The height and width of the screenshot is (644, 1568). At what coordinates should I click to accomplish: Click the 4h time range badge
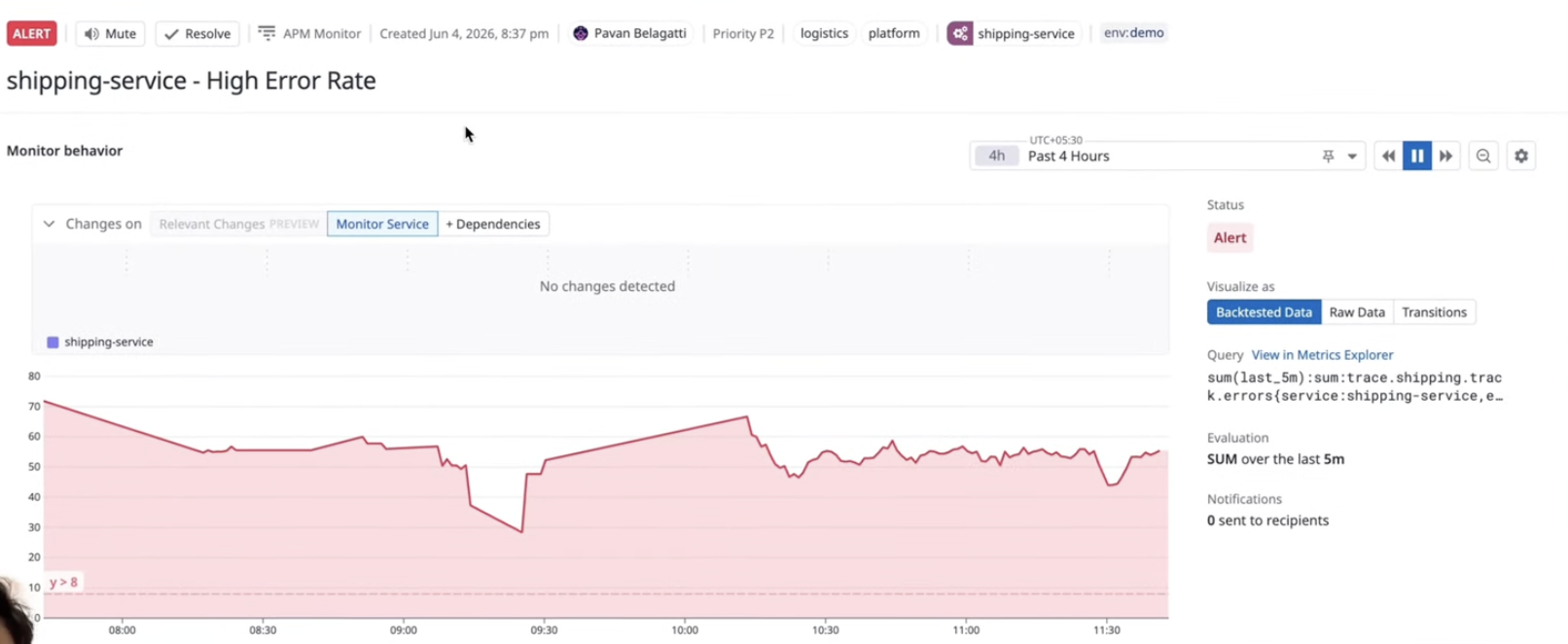click(997, 156)
